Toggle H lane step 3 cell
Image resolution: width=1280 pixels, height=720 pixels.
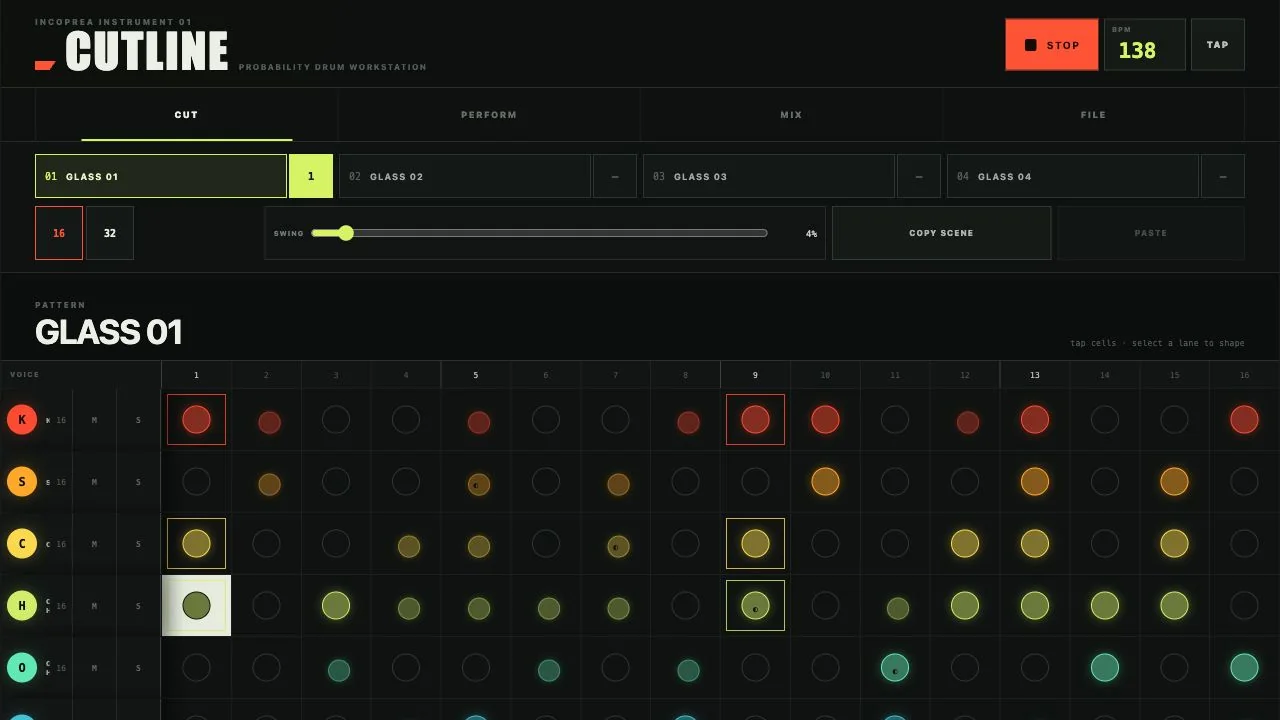tap(336, 605)
